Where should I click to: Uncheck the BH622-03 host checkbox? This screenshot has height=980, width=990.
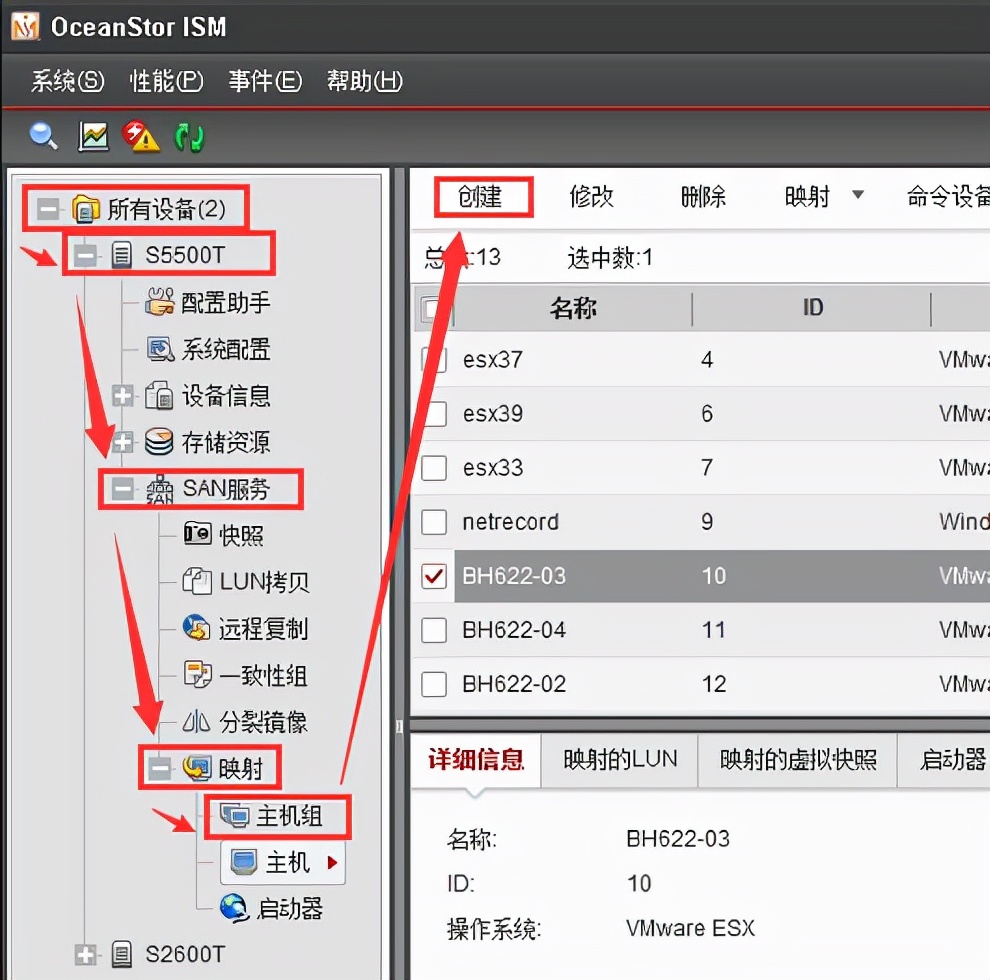click(x=434, y=576)
